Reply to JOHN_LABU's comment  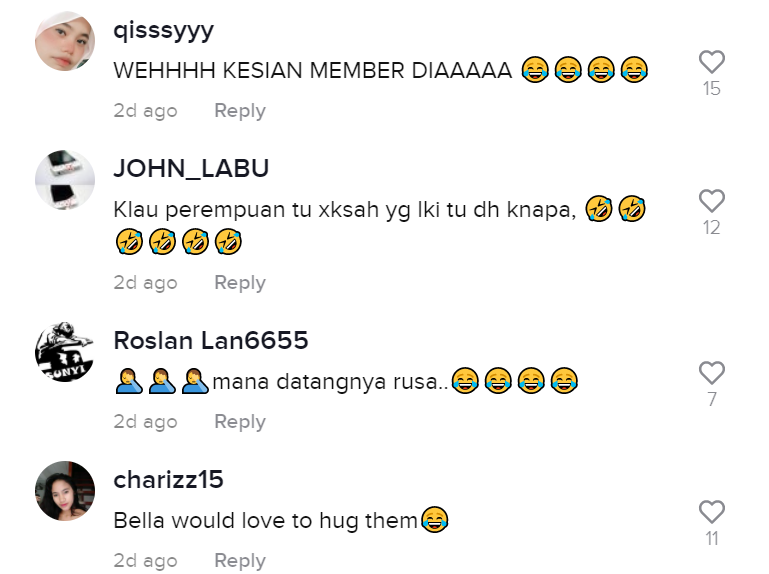point(240,283)
